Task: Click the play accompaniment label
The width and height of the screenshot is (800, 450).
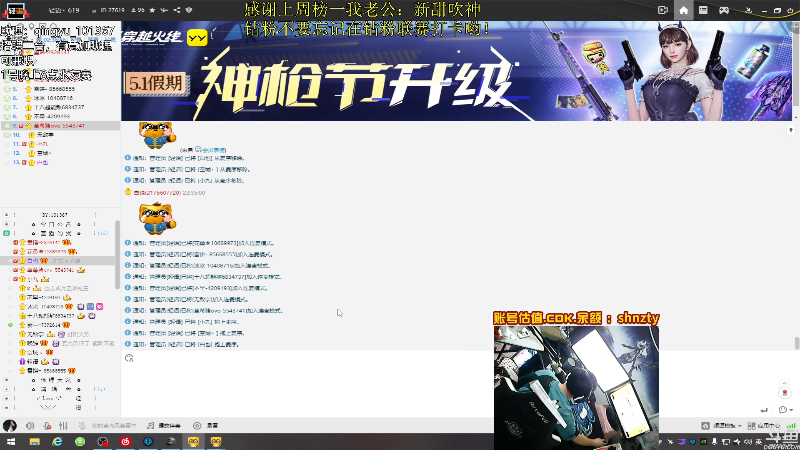Action: [x=169, y=426]
